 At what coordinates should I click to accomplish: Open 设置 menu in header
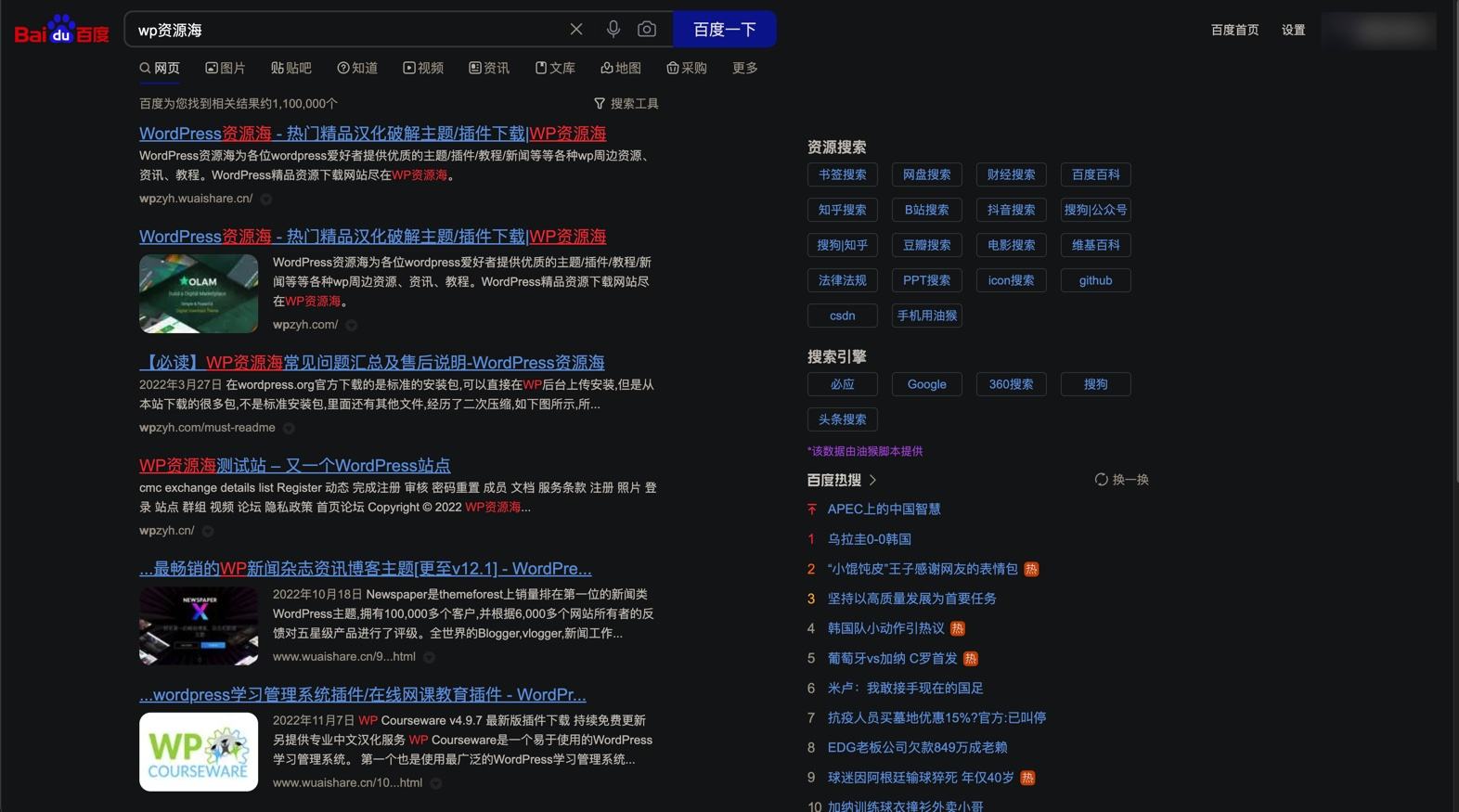(x=1294, y=30)
